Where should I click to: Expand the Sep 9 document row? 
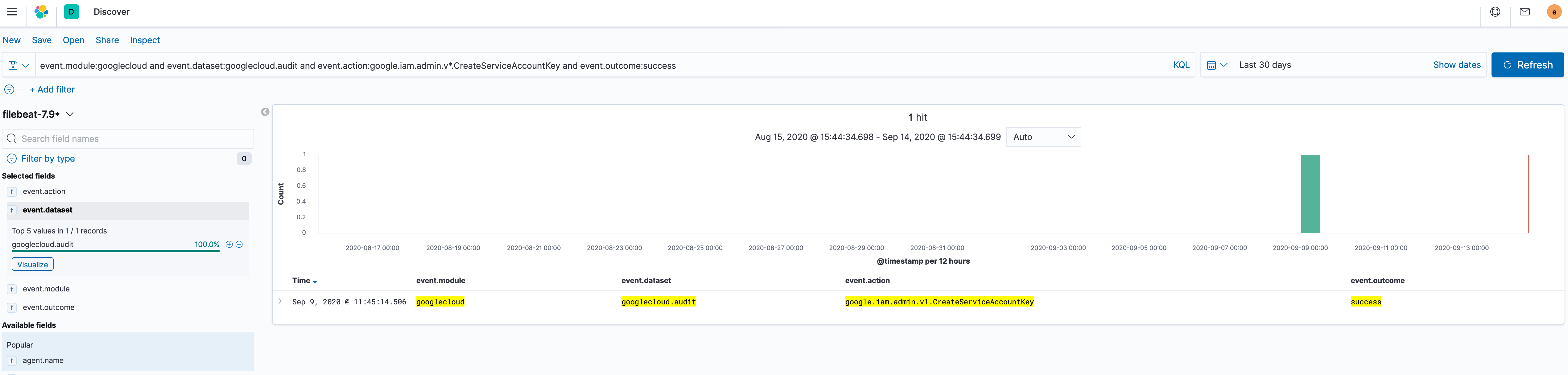(x=280, y=301)
